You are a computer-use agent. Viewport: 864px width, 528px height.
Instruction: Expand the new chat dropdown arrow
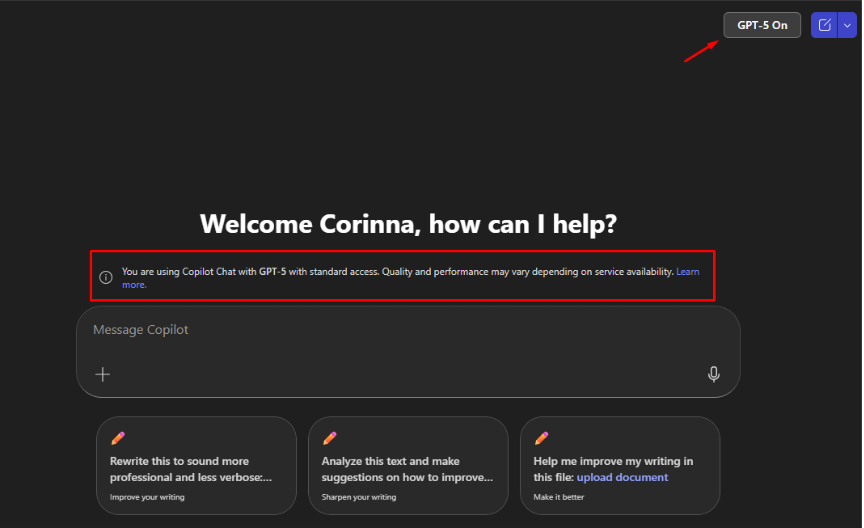click(847, 25)
